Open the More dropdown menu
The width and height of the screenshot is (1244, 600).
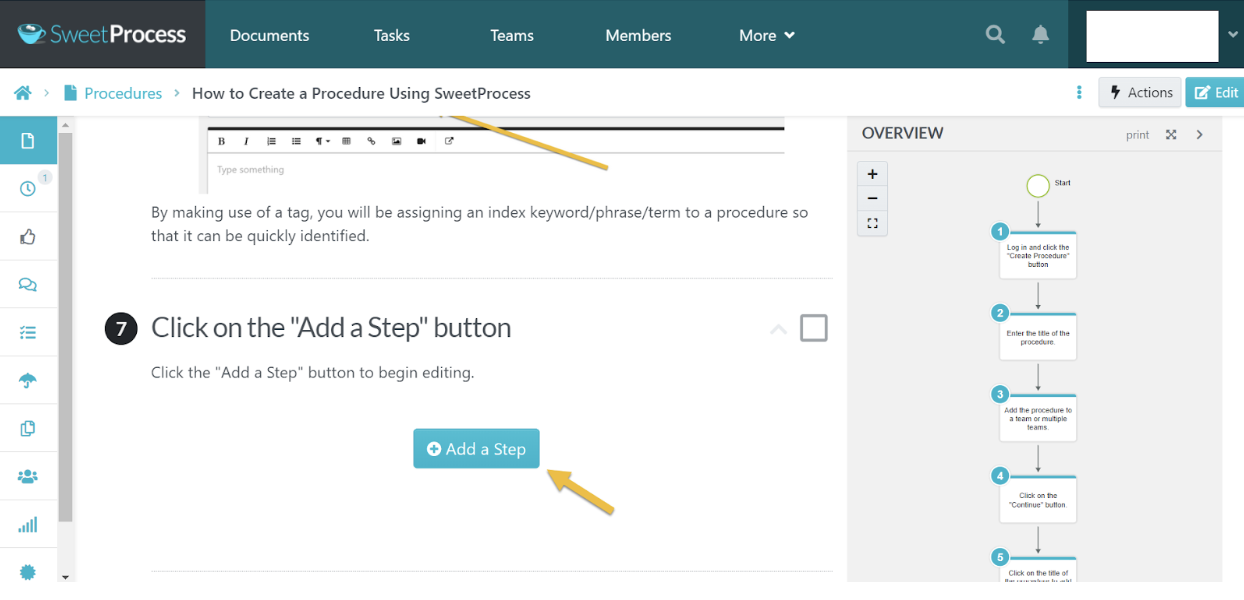pos(767,35)
